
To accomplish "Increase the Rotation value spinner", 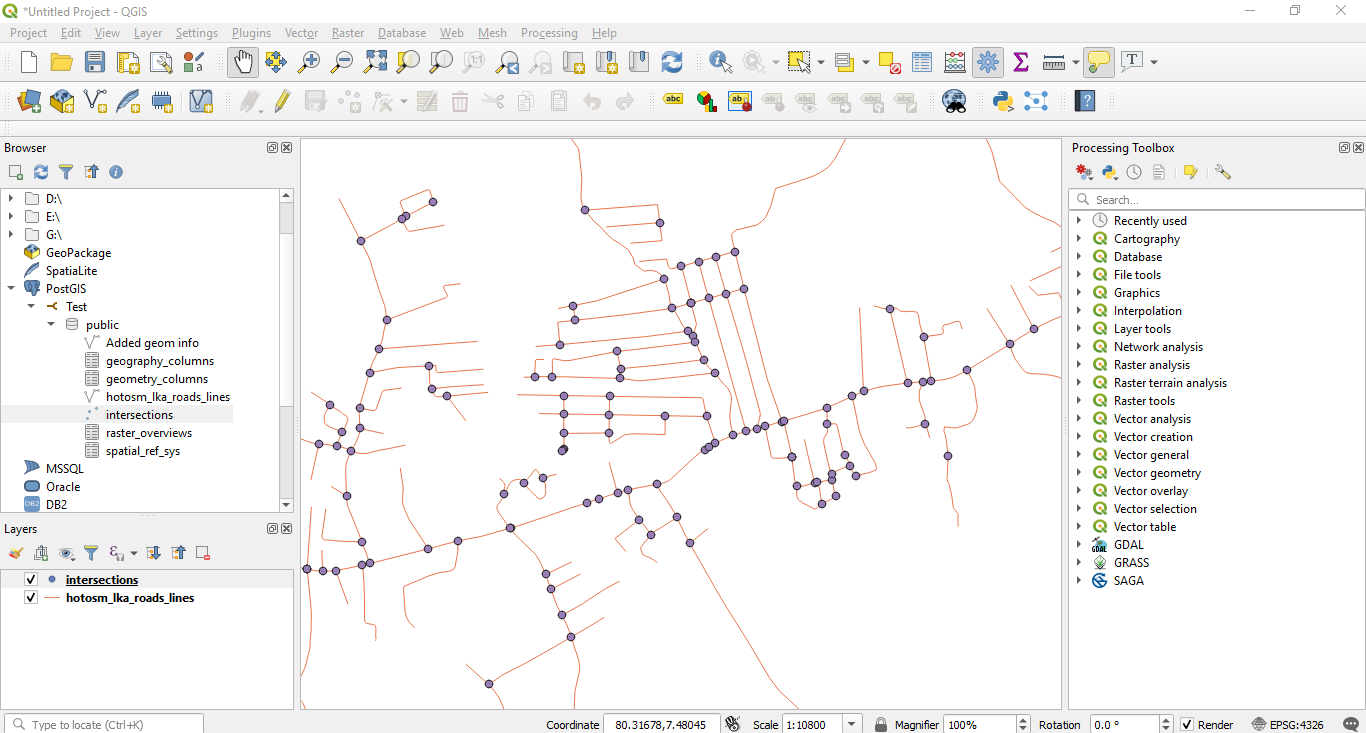I will click(x=1166, y=720).
